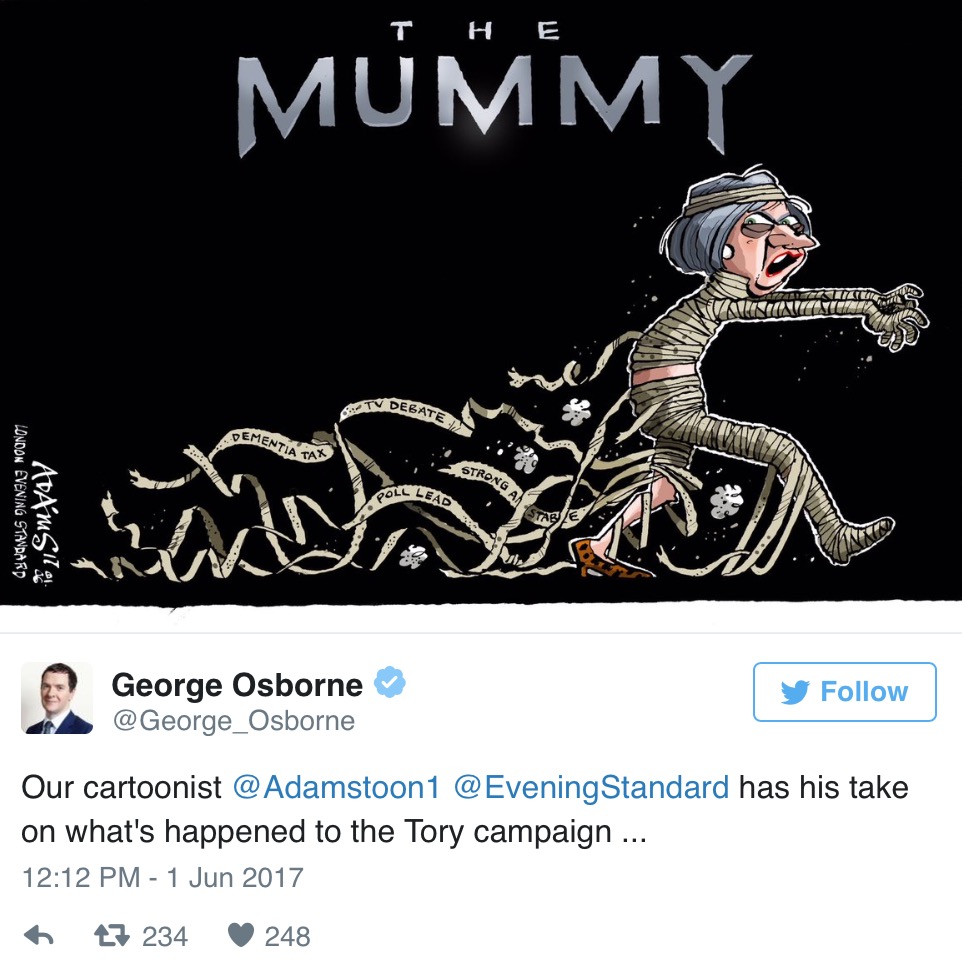This screenshot has width=962, height=979.
Task: Click the Poll Lead bandage label
Action: click(413, 496)
